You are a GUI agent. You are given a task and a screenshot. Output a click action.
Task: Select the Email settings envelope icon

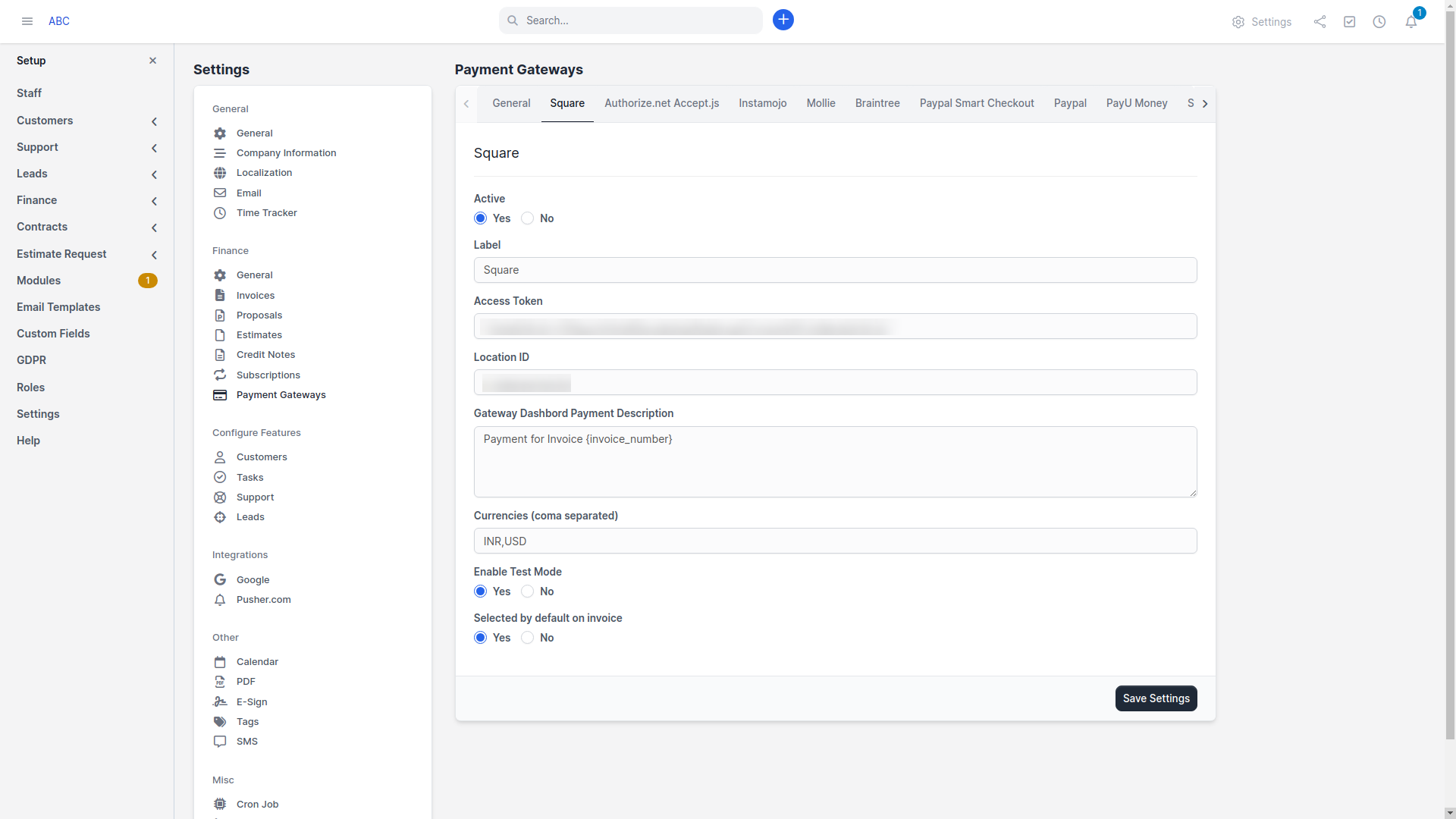220,193
